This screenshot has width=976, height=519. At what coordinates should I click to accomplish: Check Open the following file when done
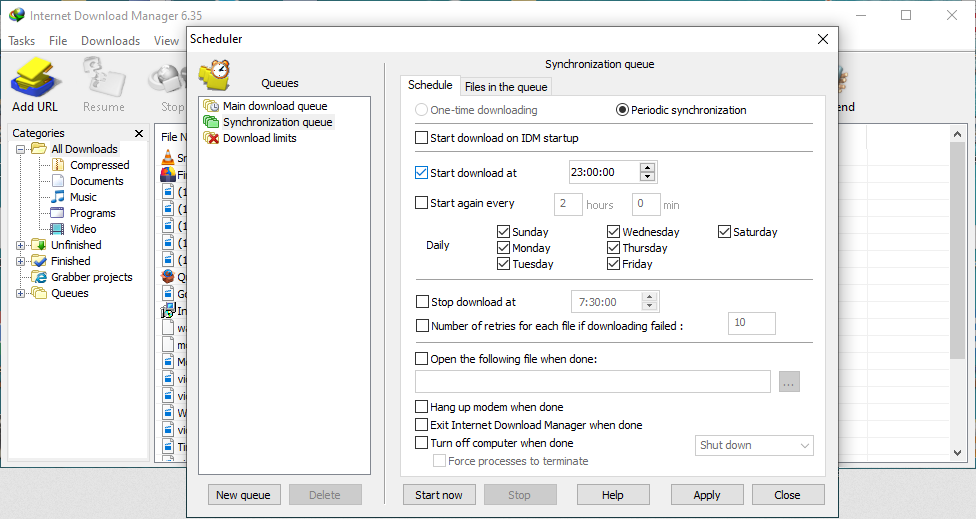pos(421,358)
